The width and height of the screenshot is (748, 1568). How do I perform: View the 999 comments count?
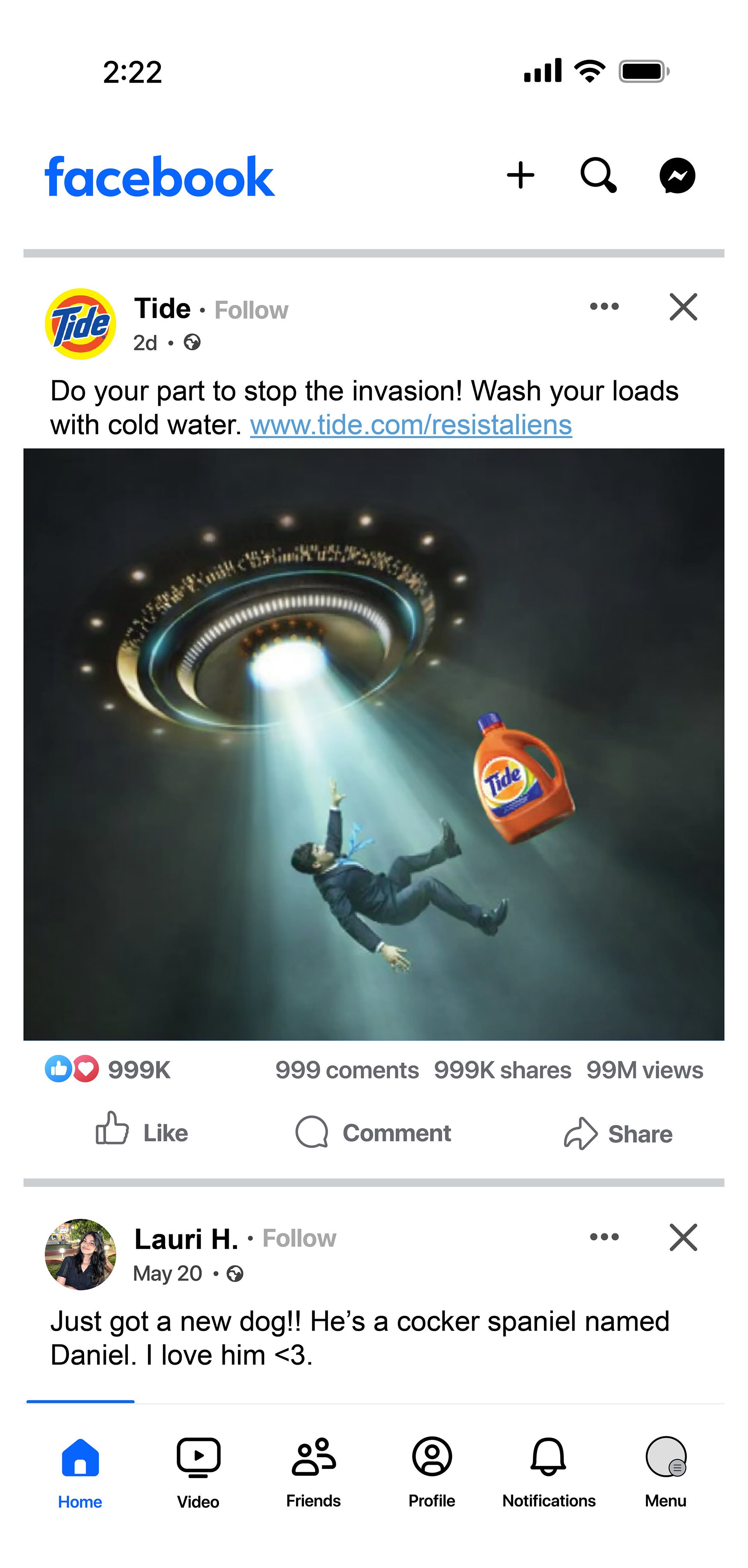[347, 1070]
